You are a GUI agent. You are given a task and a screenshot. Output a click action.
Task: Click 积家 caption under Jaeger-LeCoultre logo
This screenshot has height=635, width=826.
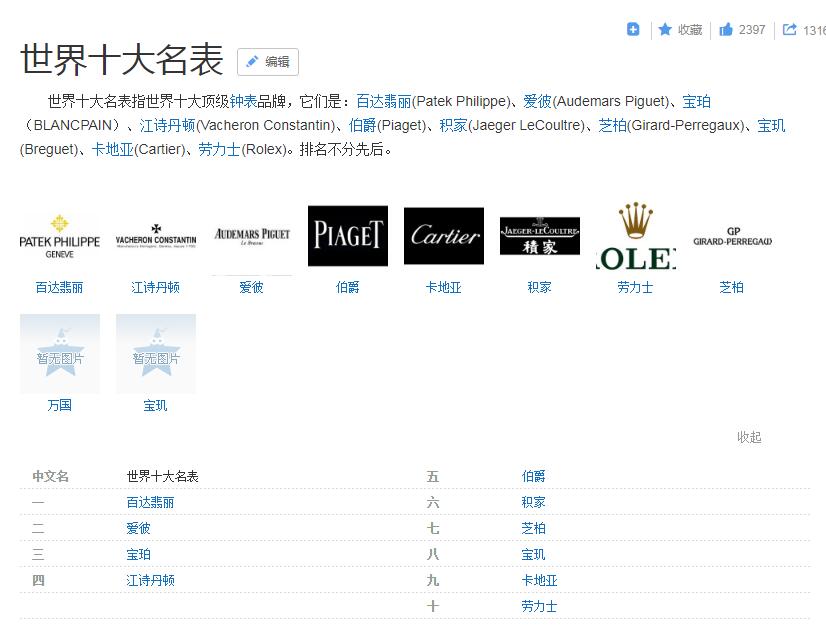pyautogui.click(x=539, y=287)
